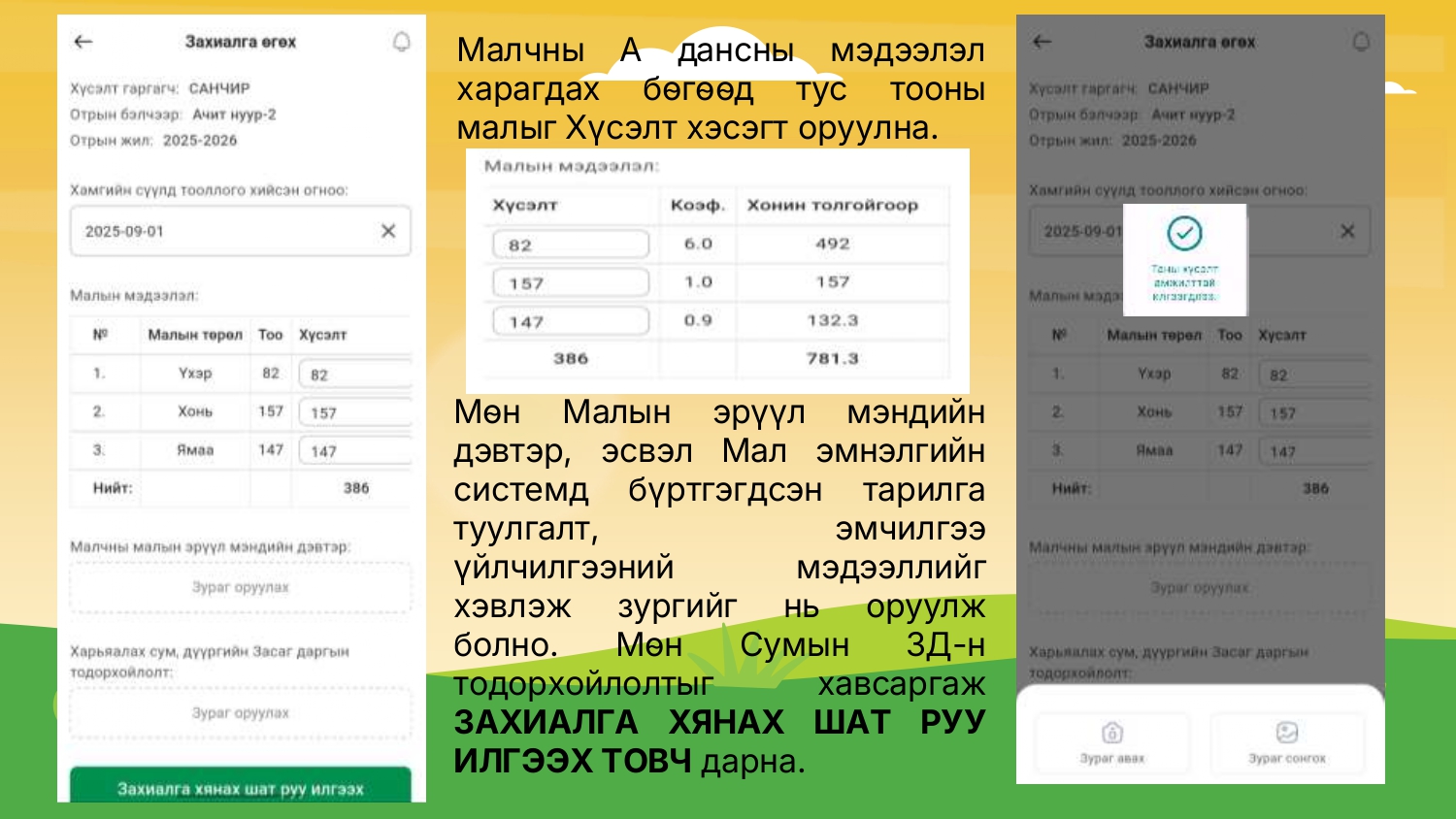Screen dimensions: 1456x819
Task: Click the X beside the date in the right screen
Action: (x=1347, y=231)
